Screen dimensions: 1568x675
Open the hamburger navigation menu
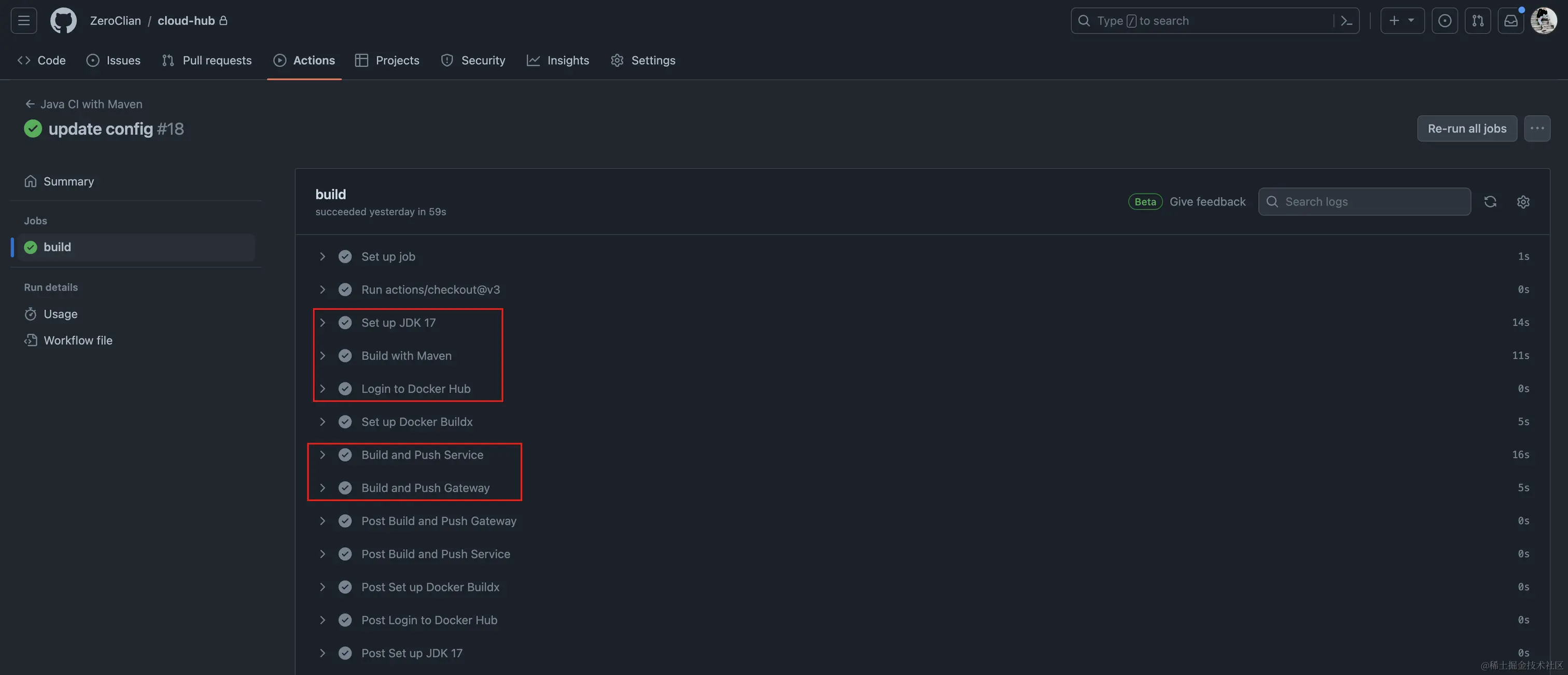click(24, 21)
